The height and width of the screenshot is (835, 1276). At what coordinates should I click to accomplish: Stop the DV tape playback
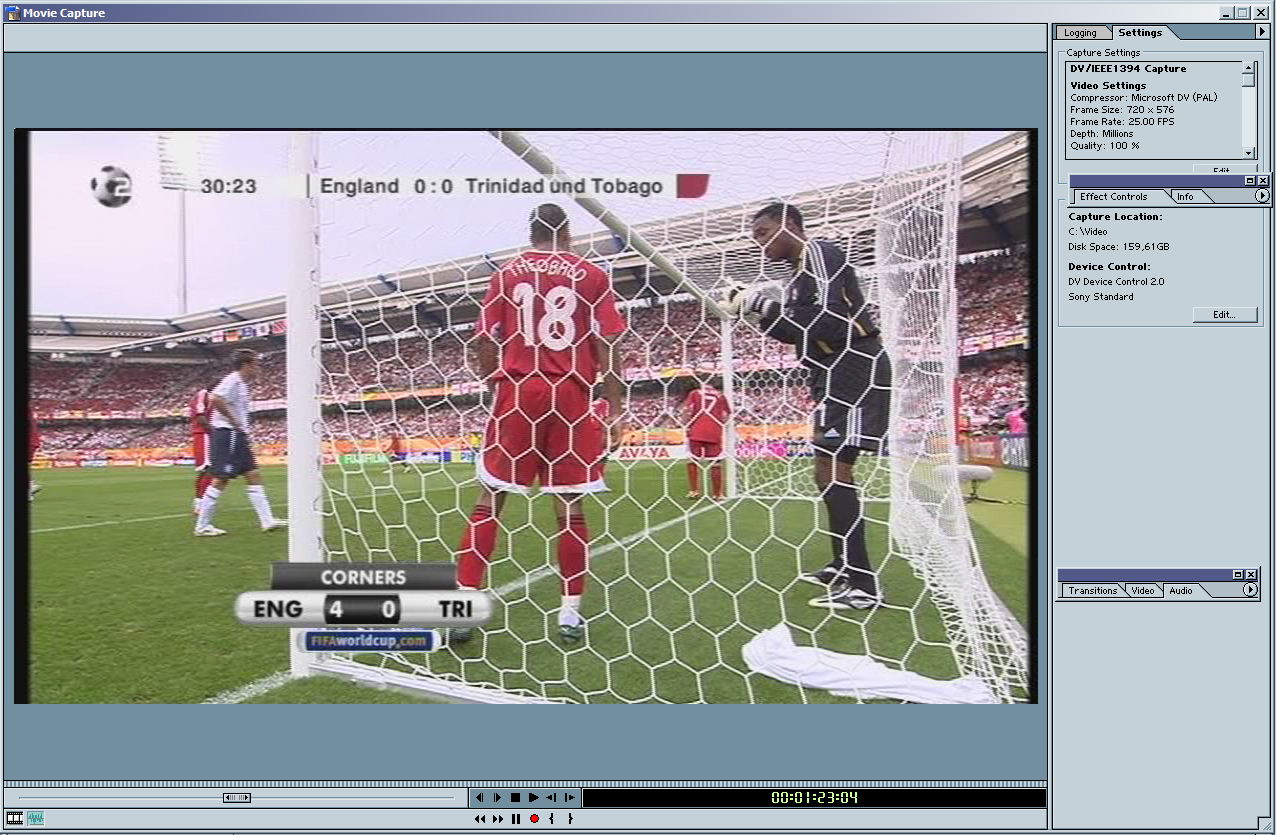pyautogui.click(x=516, y=797)
